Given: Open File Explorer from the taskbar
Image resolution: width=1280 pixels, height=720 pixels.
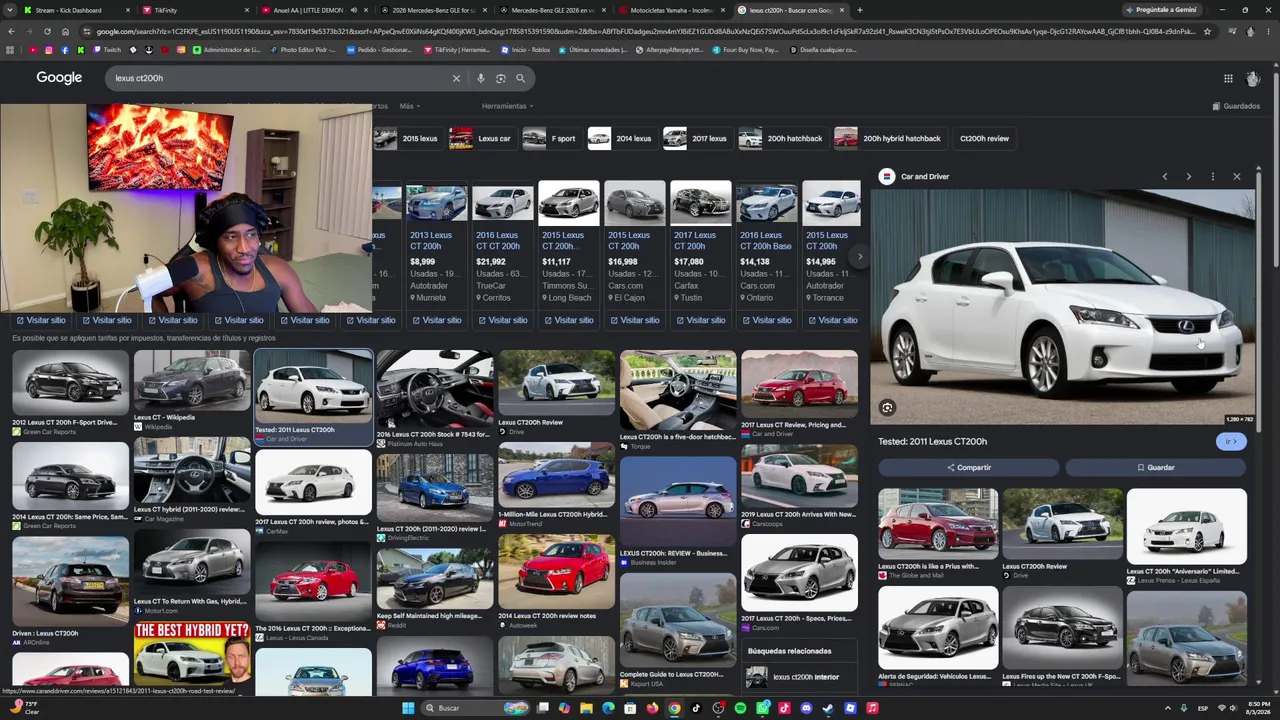Looking at the screenshot, I should (x=586, y=708).
